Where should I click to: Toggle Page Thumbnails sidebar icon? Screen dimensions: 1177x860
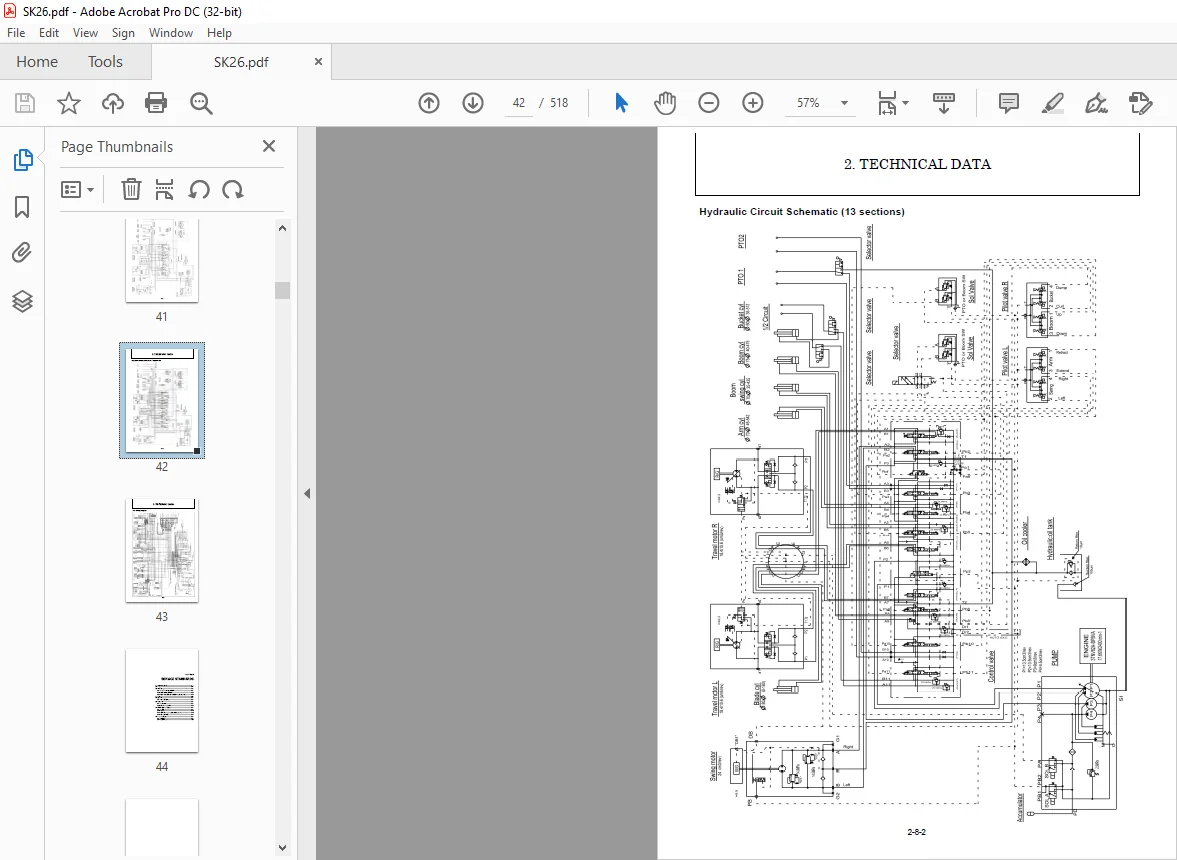[23, 160]
